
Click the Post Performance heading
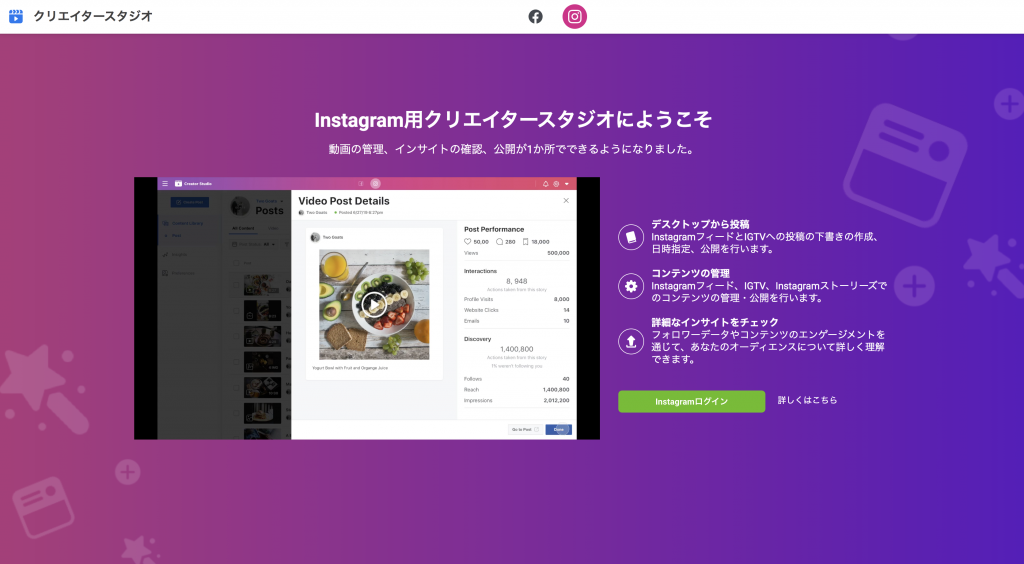(494, 229)
